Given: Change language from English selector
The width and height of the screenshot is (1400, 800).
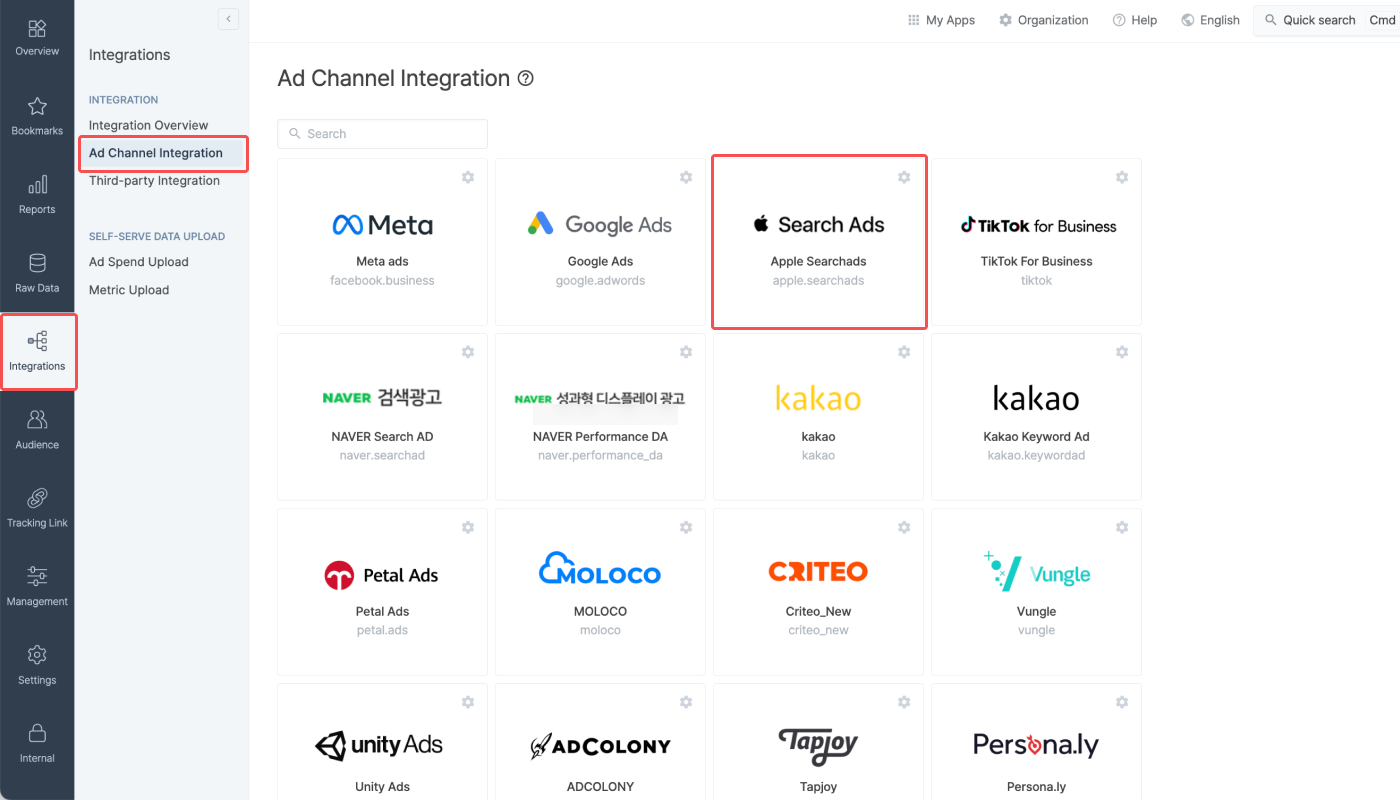Looking at the screenshot, I should pyautogui.click(x=1210, y=20).
